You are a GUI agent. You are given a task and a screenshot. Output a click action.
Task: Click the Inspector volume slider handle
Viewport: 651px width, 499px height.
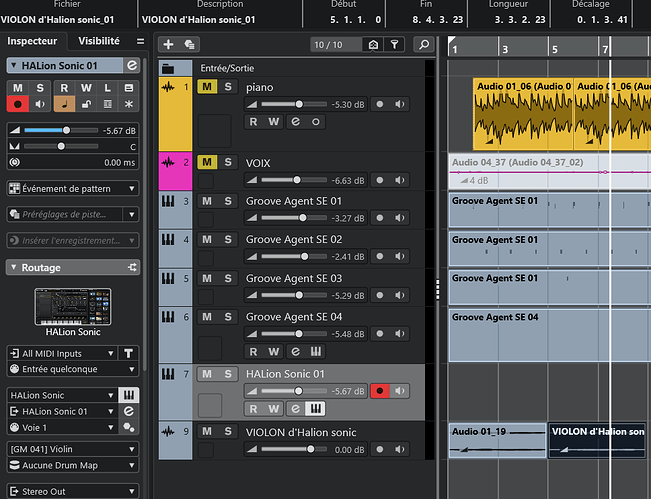click(x=66, y=130)
